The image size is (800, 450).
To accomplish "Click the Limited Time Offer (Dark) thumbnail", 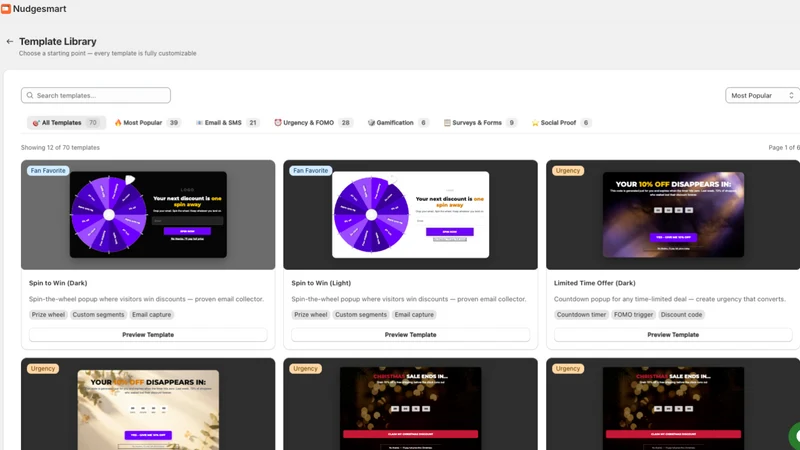I will pos(673,215).
